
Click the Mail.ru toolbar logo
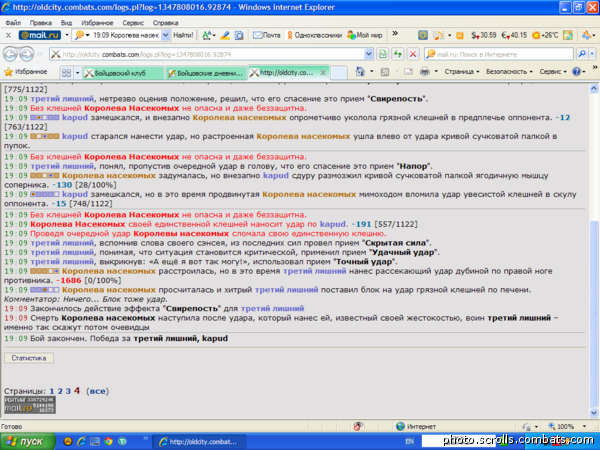(40, 35)
